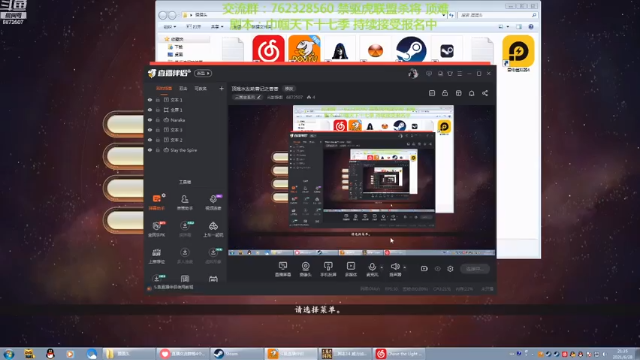Image resolution: width=640 pixels, height=360 pixels.
Task: Click the share icon above the preview
Action: click(485, 93)
